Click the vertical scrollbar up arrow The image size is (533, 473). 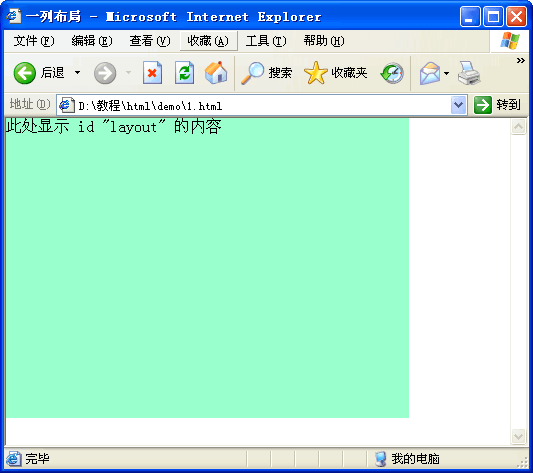[x=519, y=127]
